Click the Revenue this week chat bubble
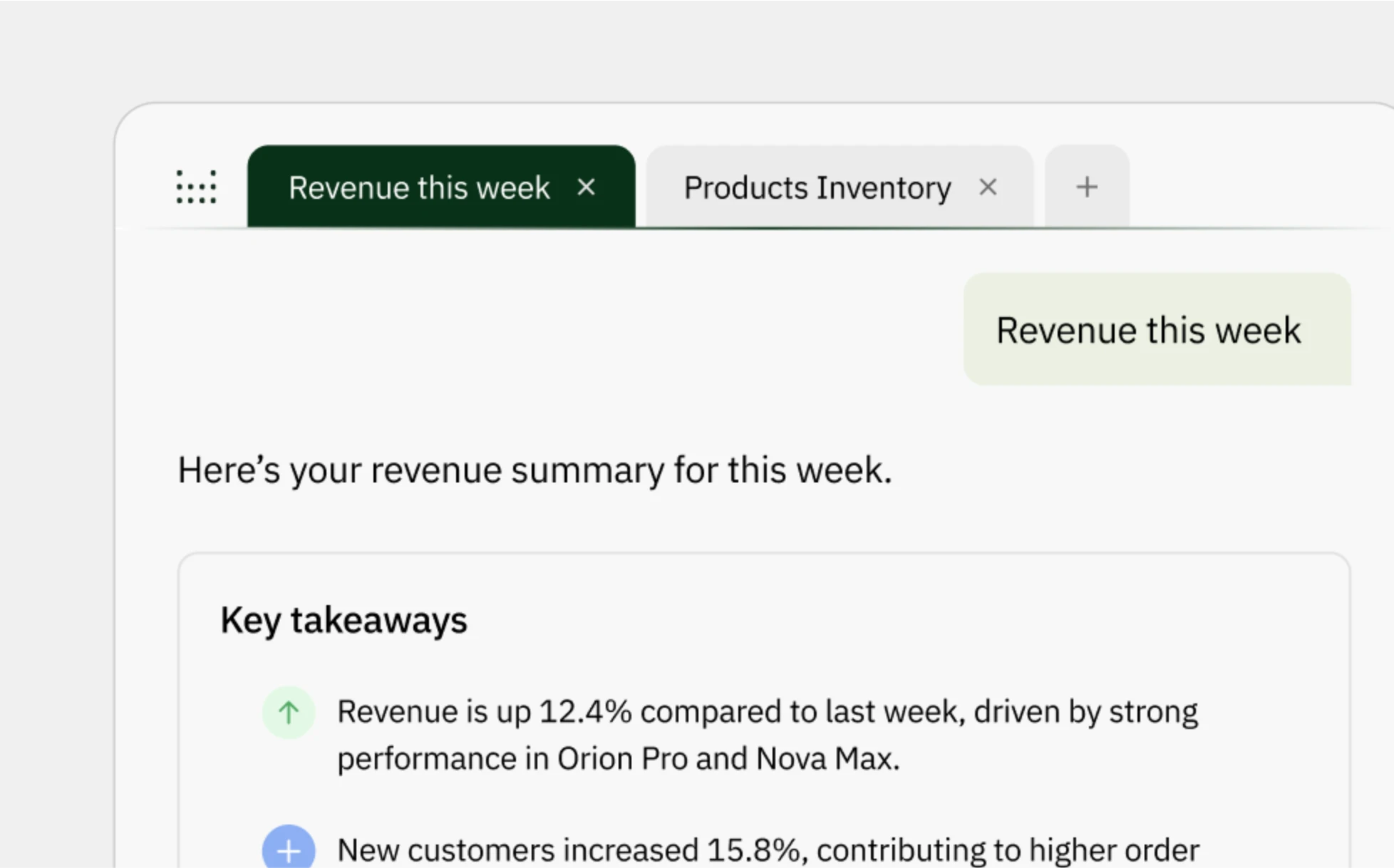This screenshot has width=1394, height=868. click(x=1157, y=329)
